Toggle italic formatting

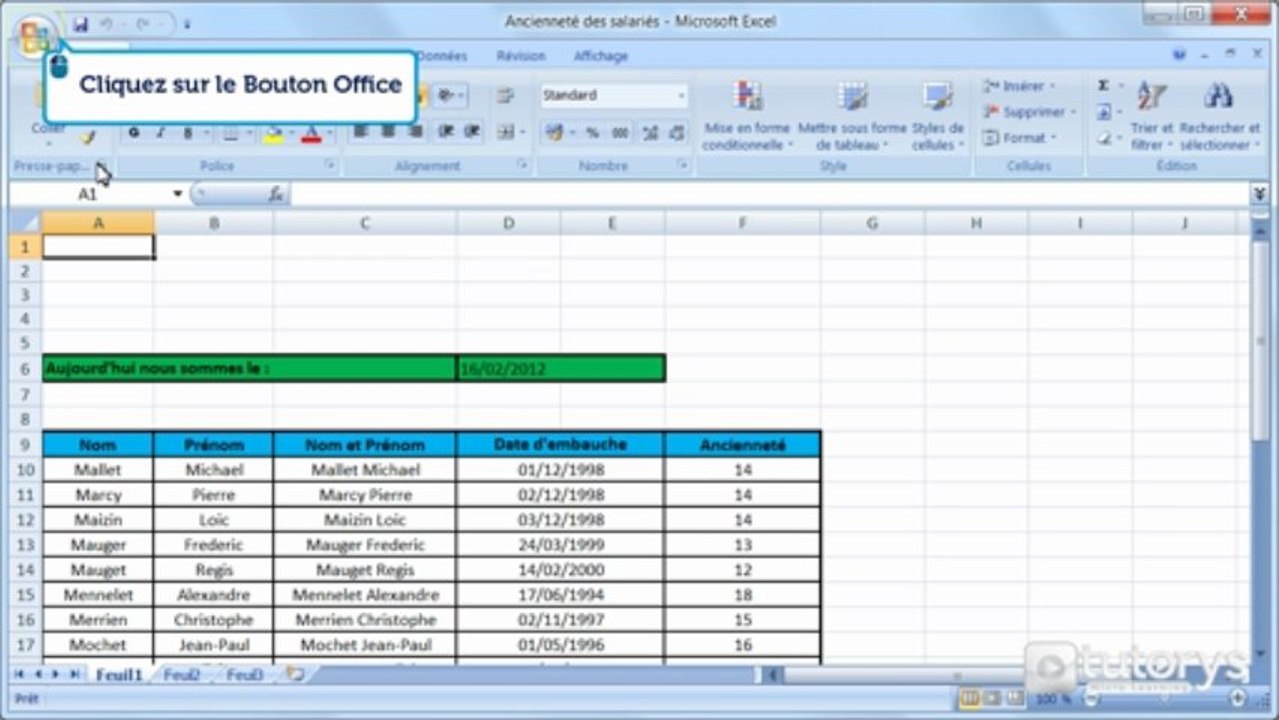(x=160, y=132)
